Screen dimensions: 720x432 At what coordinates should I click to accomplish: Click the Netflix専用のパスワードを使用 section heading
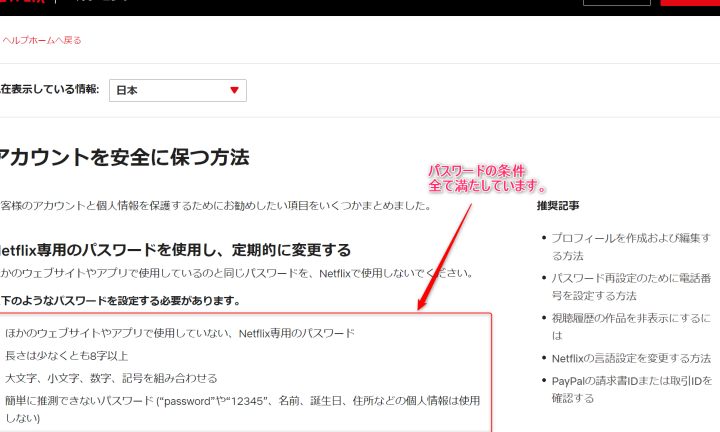click(175, 250)
